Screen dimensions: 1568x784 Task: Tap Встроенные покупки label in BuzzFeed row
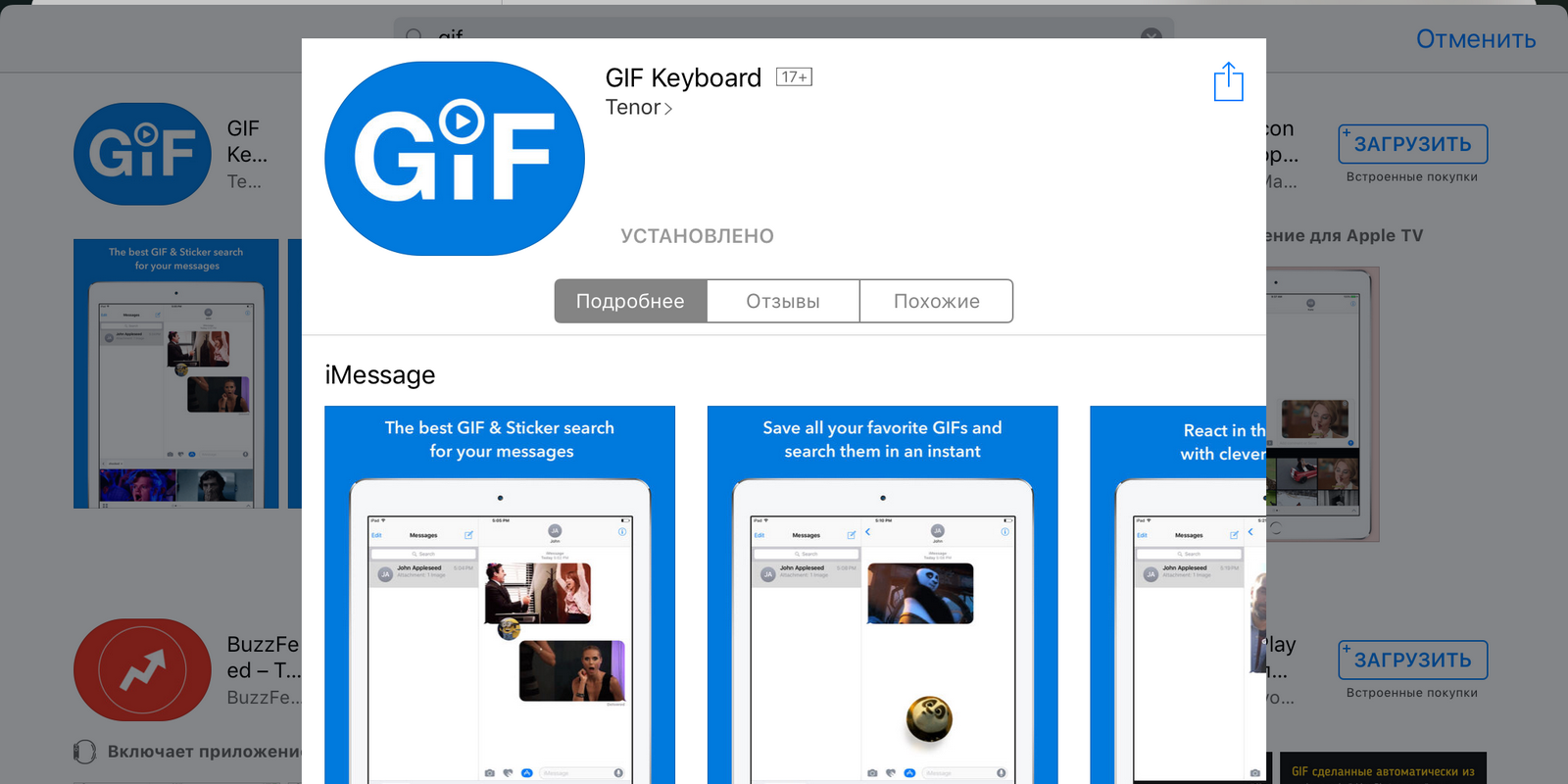(1412, 693)
